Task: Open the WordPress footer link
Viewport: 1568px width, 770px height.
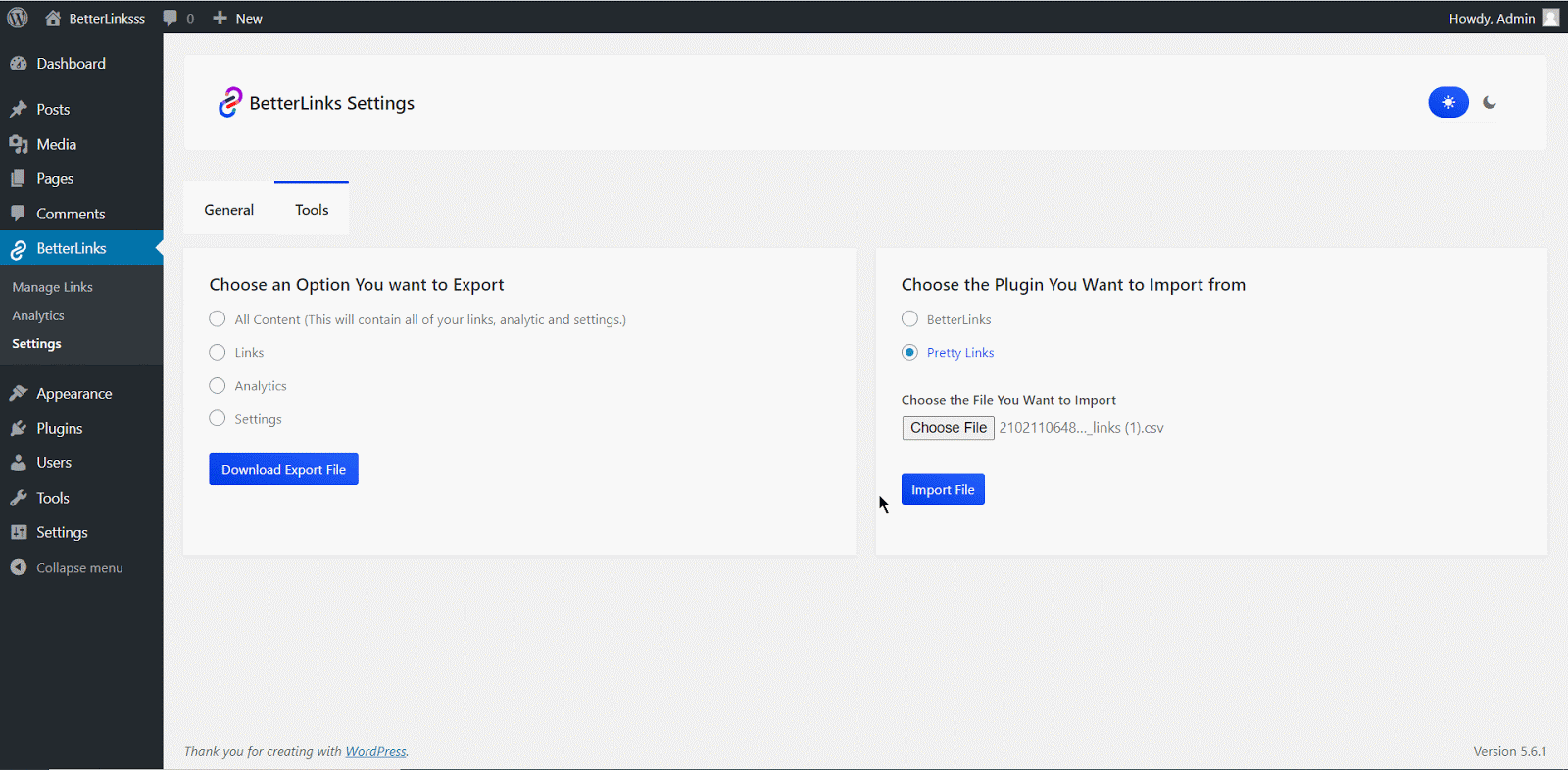Action: (x=375, y=751)
